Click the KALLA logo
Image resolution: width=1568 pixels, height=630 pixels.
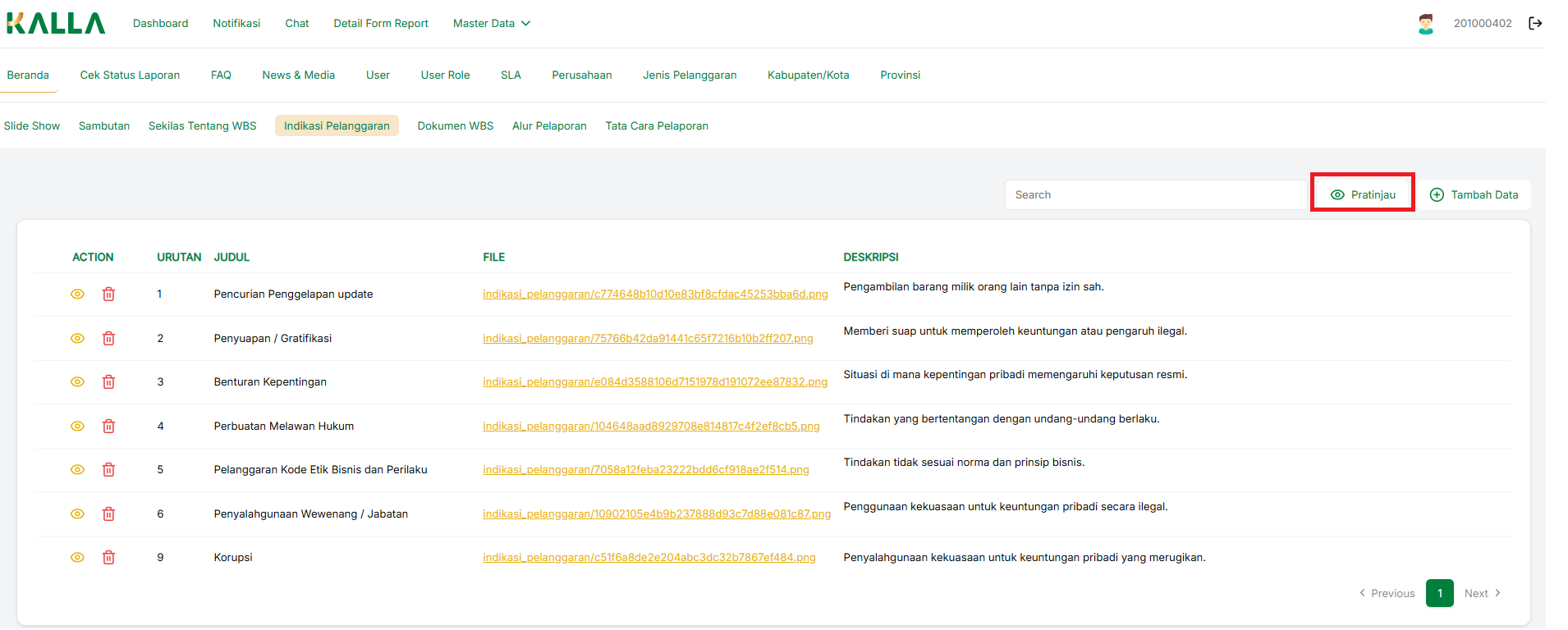[x=56, y=24]
